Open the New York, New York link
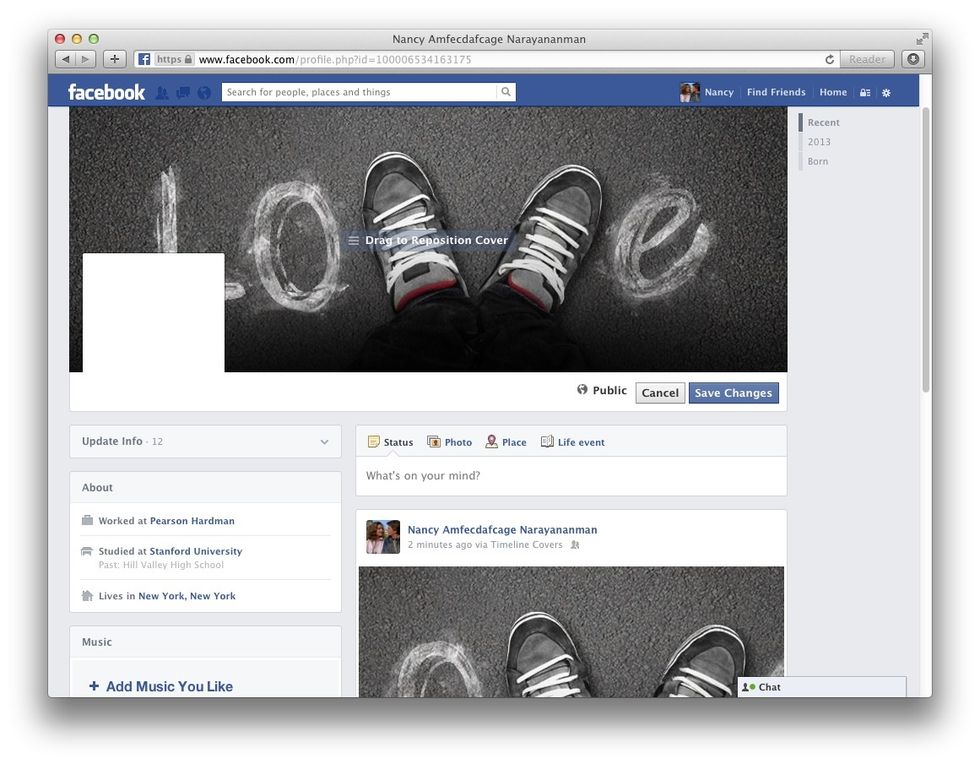This screenshot has height=764, width=980. 187,596
